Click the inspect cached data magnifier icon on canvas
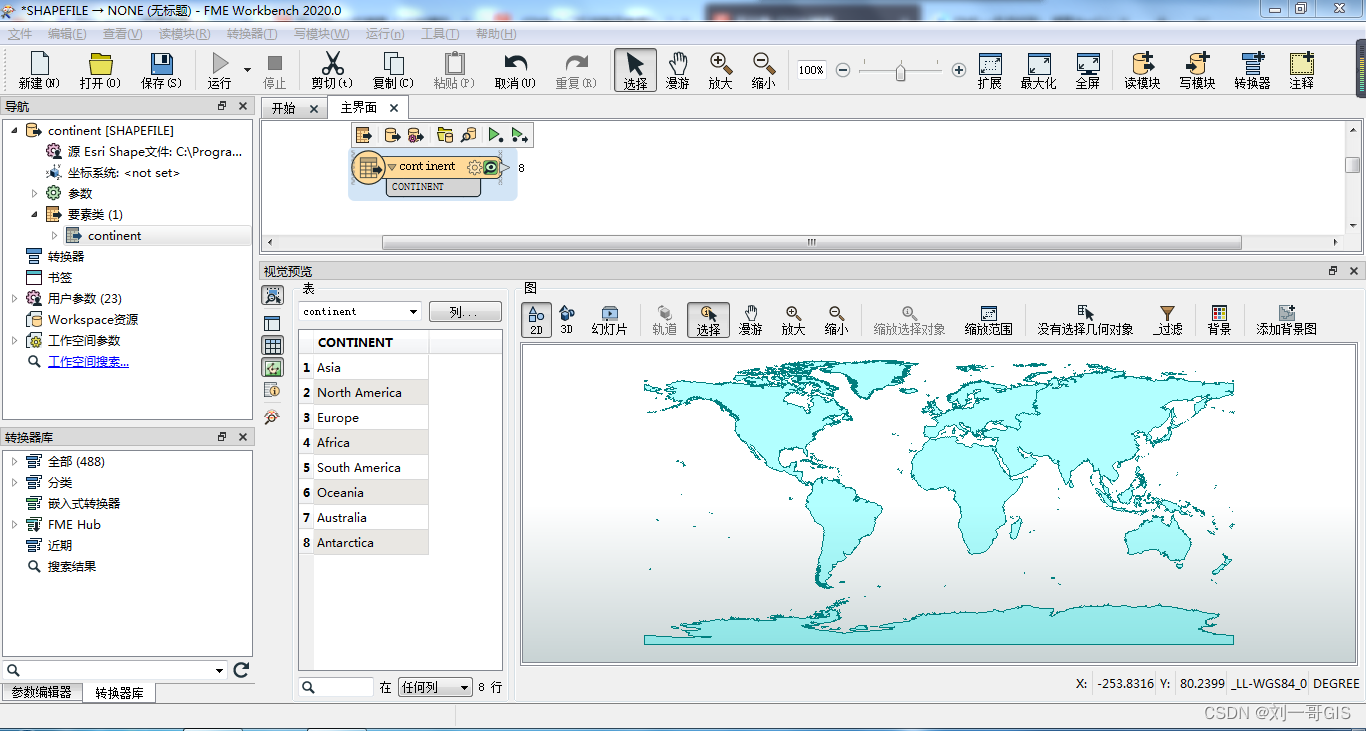Screen dimensions: 1366x731 click(468, 135)
